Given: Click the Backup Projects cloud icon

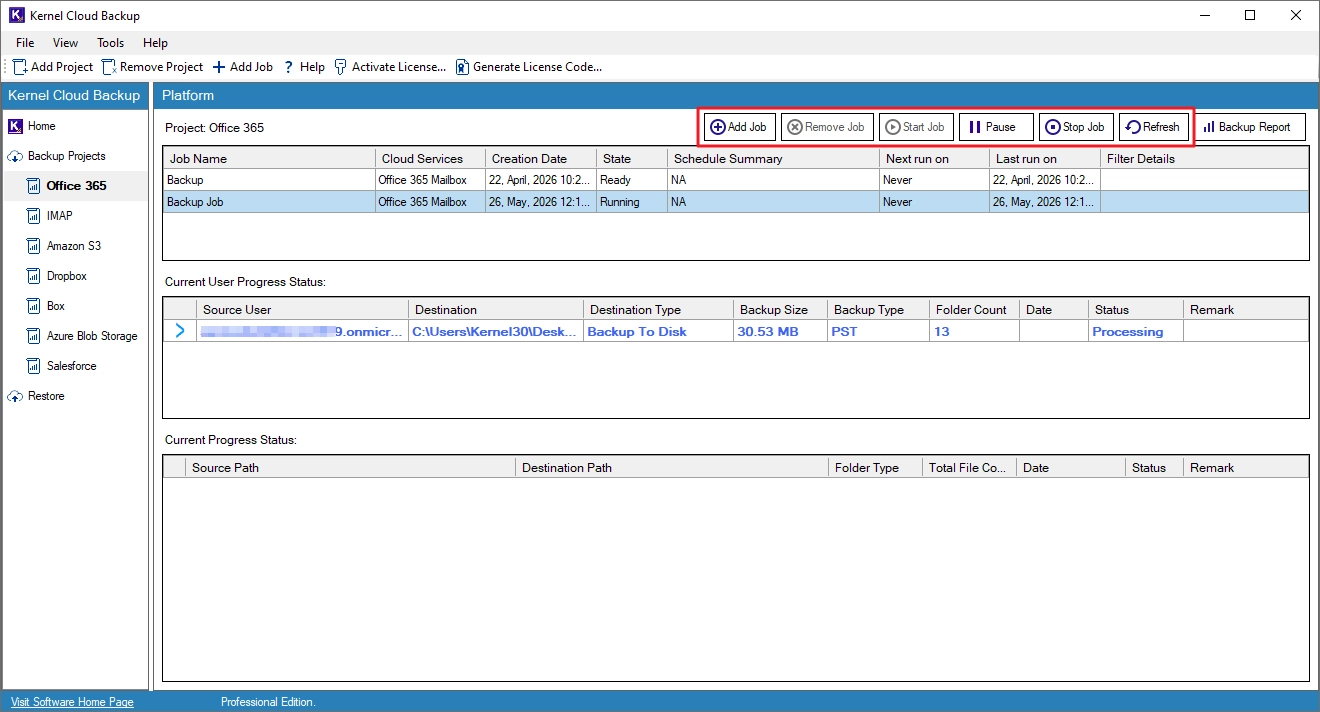Looking at the screenshot, I should pyautogui.click(x=15, y=156).
